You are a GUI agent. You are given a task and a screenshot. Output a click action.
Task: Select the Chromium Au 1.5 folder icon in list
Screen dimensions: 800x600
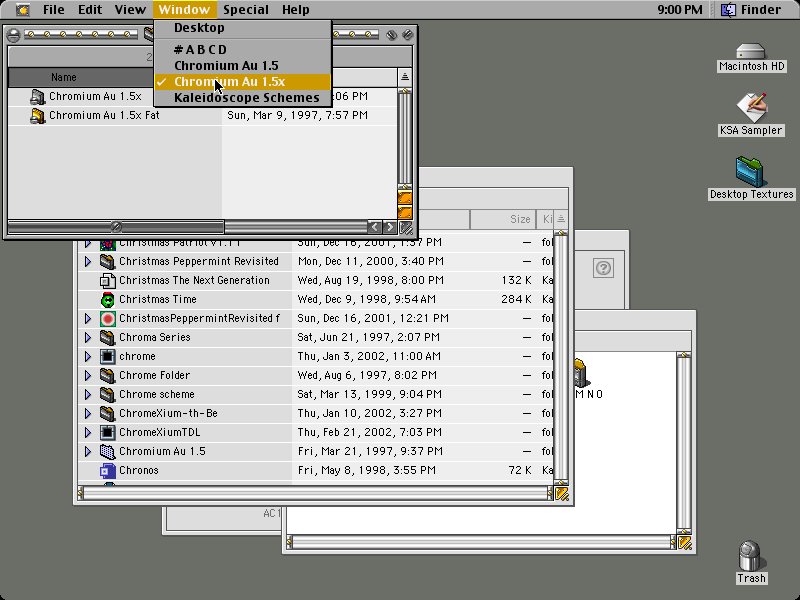point(107,452)
